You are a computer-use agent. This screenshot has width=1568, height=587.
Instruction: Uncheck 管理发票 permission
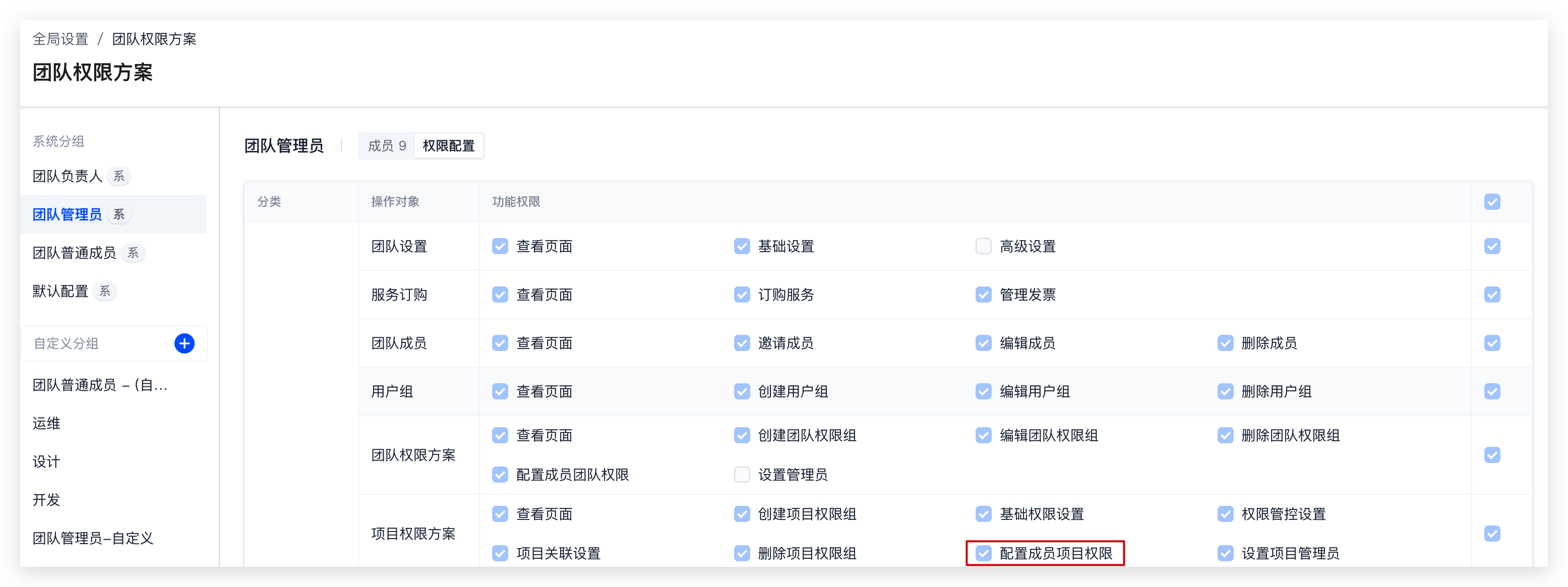click(x=983, y=295)
